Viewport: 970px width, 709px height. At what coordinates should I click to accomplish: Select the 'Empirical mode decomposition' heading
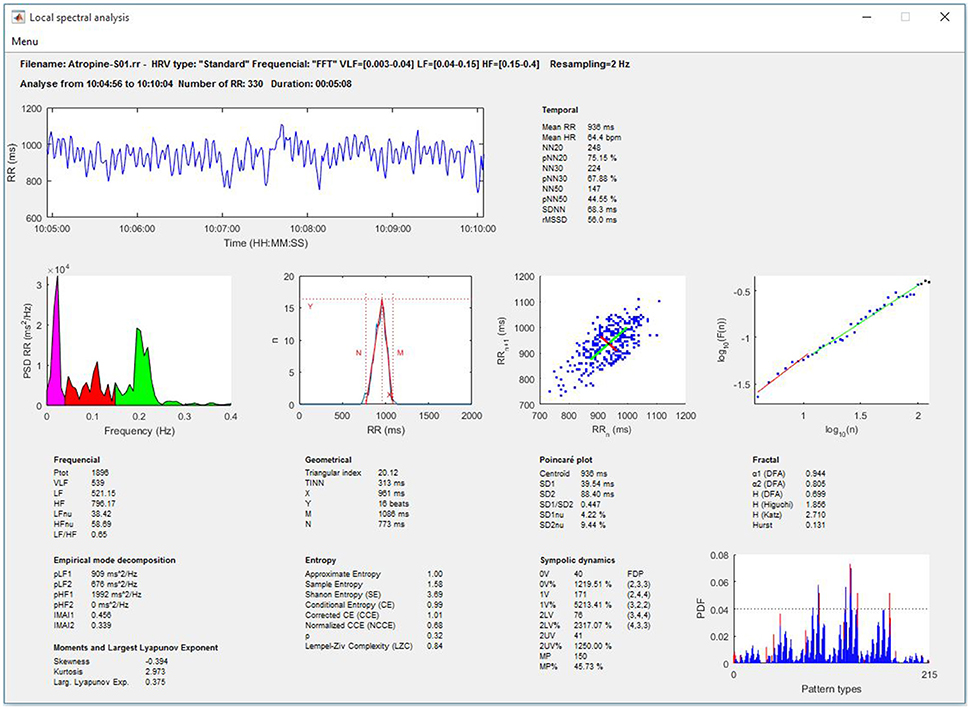tap(114, 560)
